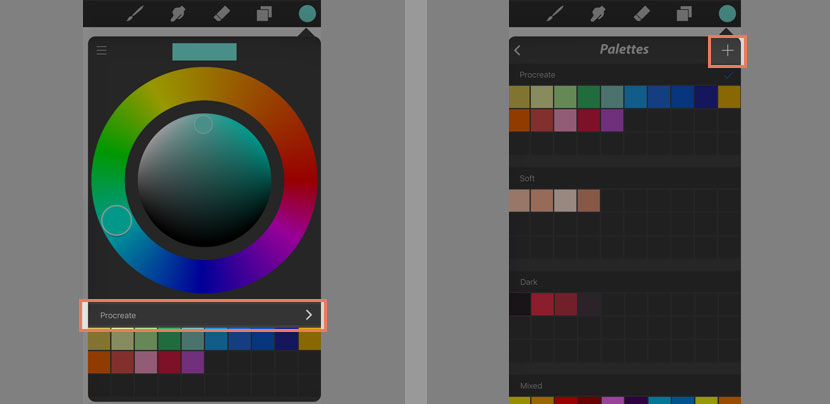
Task: Click the inner saturation brightness disc
Action: point(204,180)
